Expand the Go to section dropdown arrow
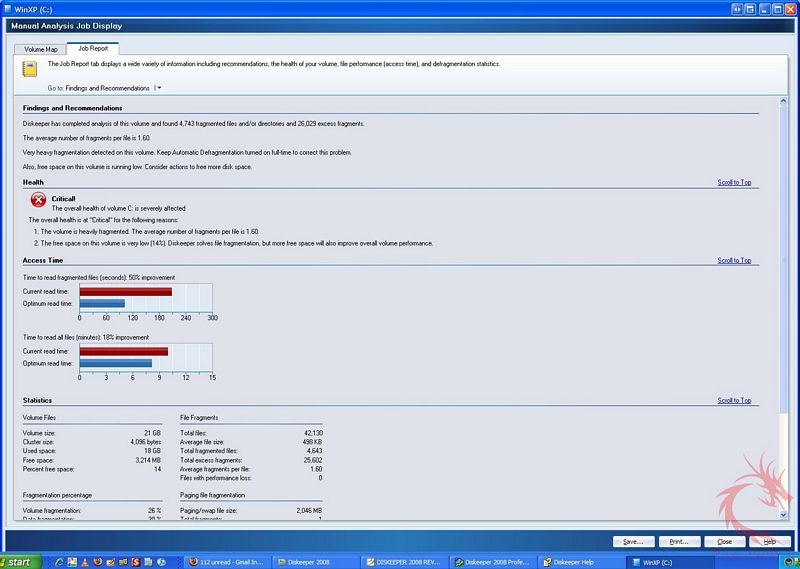Screen dimensions: 800x569 click(159, 88)
